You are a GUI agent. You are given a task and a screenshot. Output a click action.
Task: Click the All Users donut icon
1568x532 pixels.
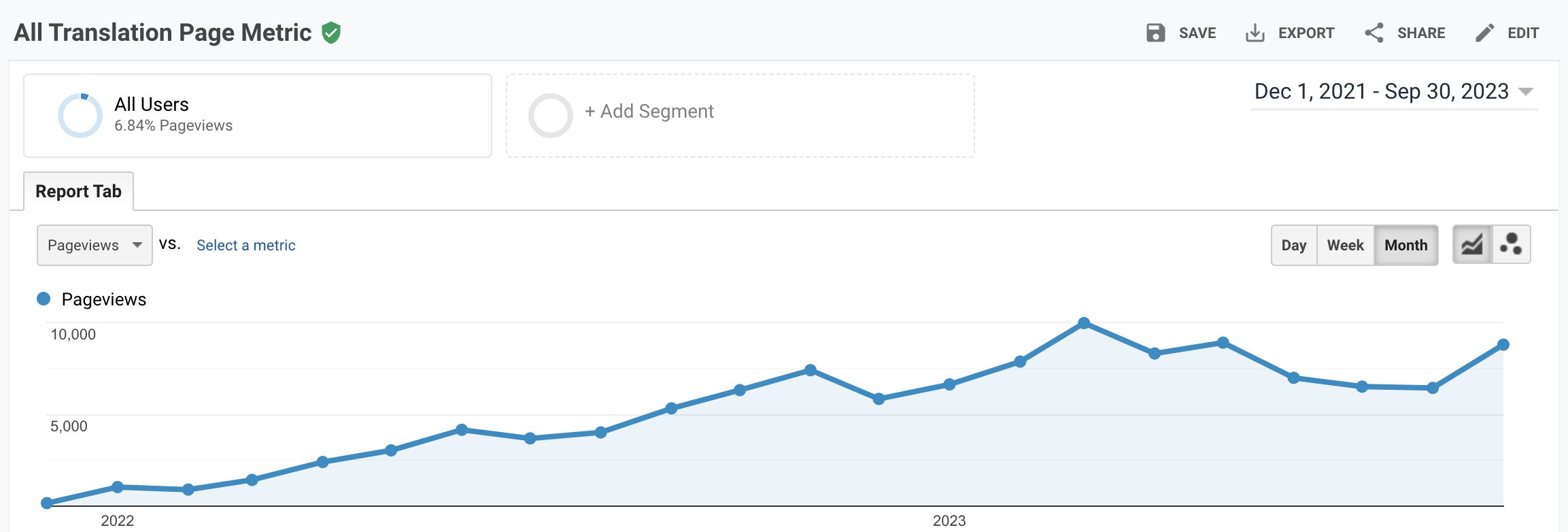(80, 116)
